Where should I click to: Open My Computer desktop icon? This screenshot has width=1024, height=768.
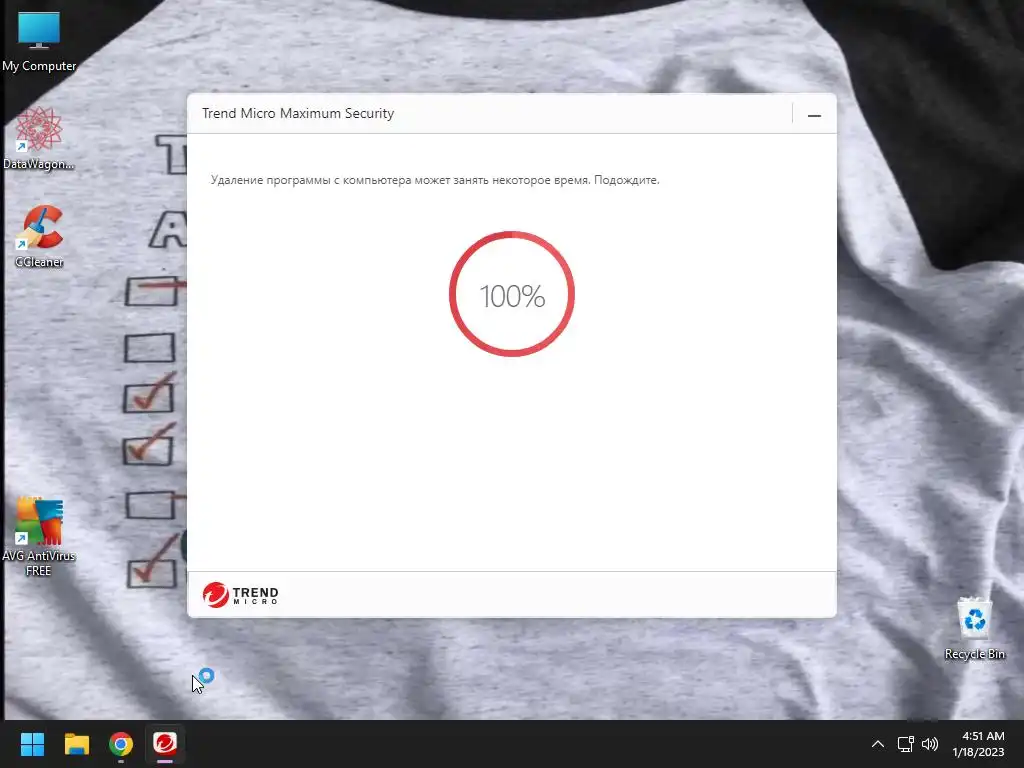click(39, 42)
